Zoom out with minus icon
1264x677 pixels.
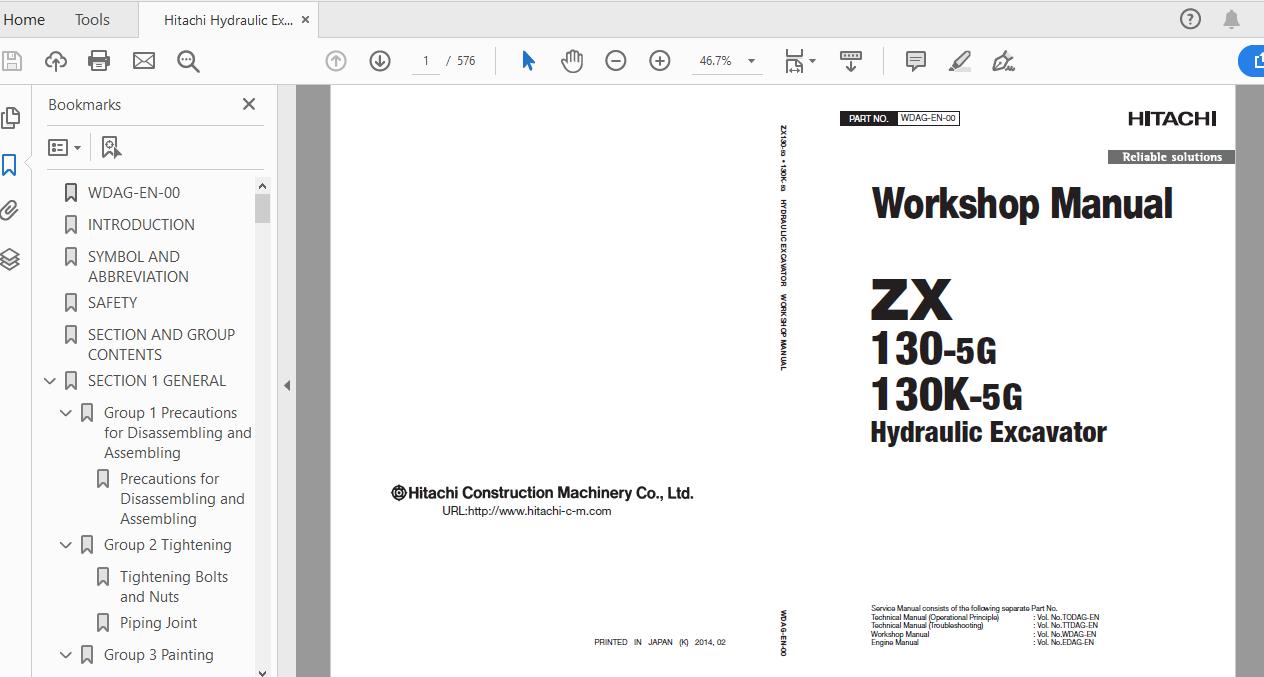tap(616, 61)
